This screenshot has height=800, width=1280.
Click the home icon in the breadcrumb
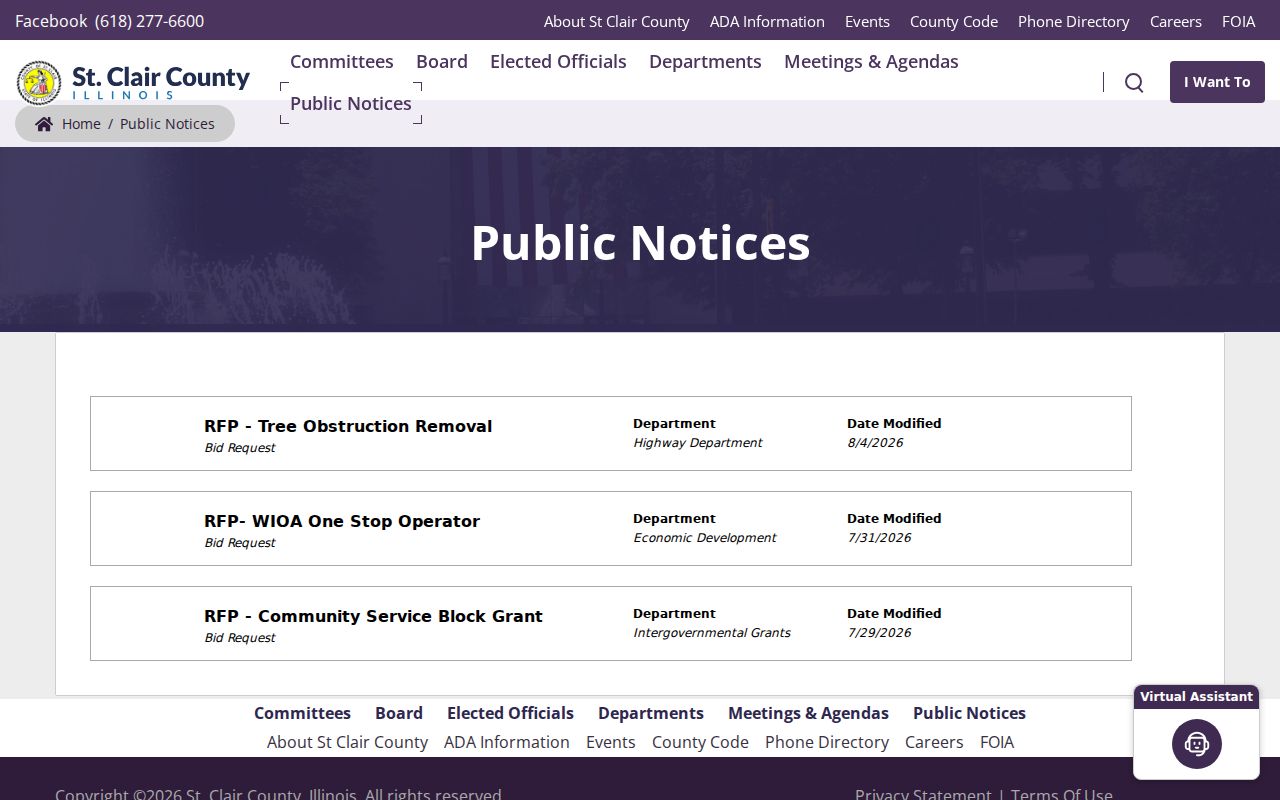pos(44,124)
